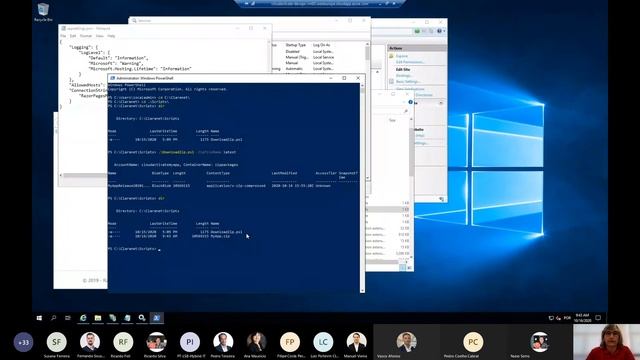Click Log On As column header in Services
640x360 pixels.
tap(322, 45)
